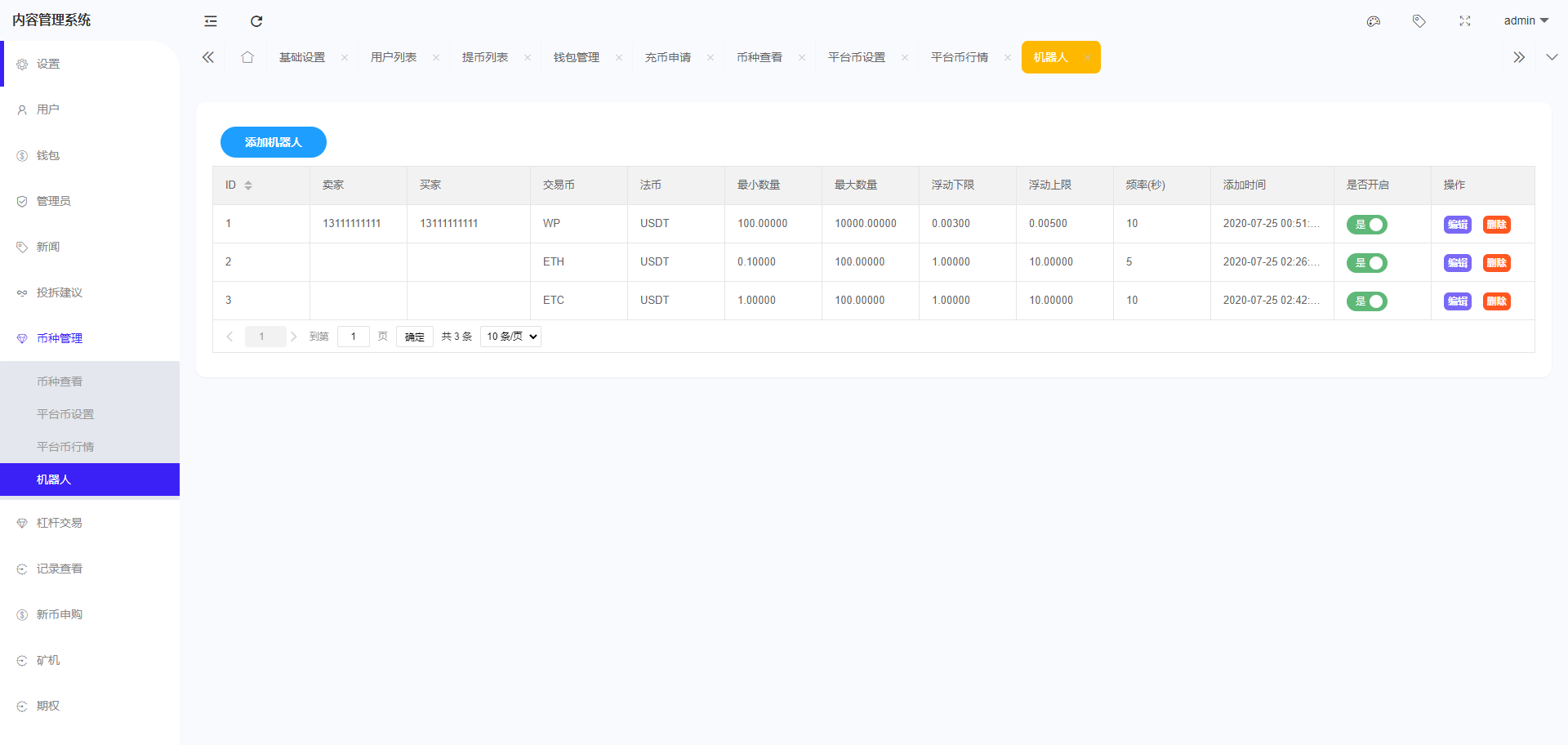Disable the WP robot toggle switch
The width and height of the screenshot is (1568, 745).
(1367, 225)
